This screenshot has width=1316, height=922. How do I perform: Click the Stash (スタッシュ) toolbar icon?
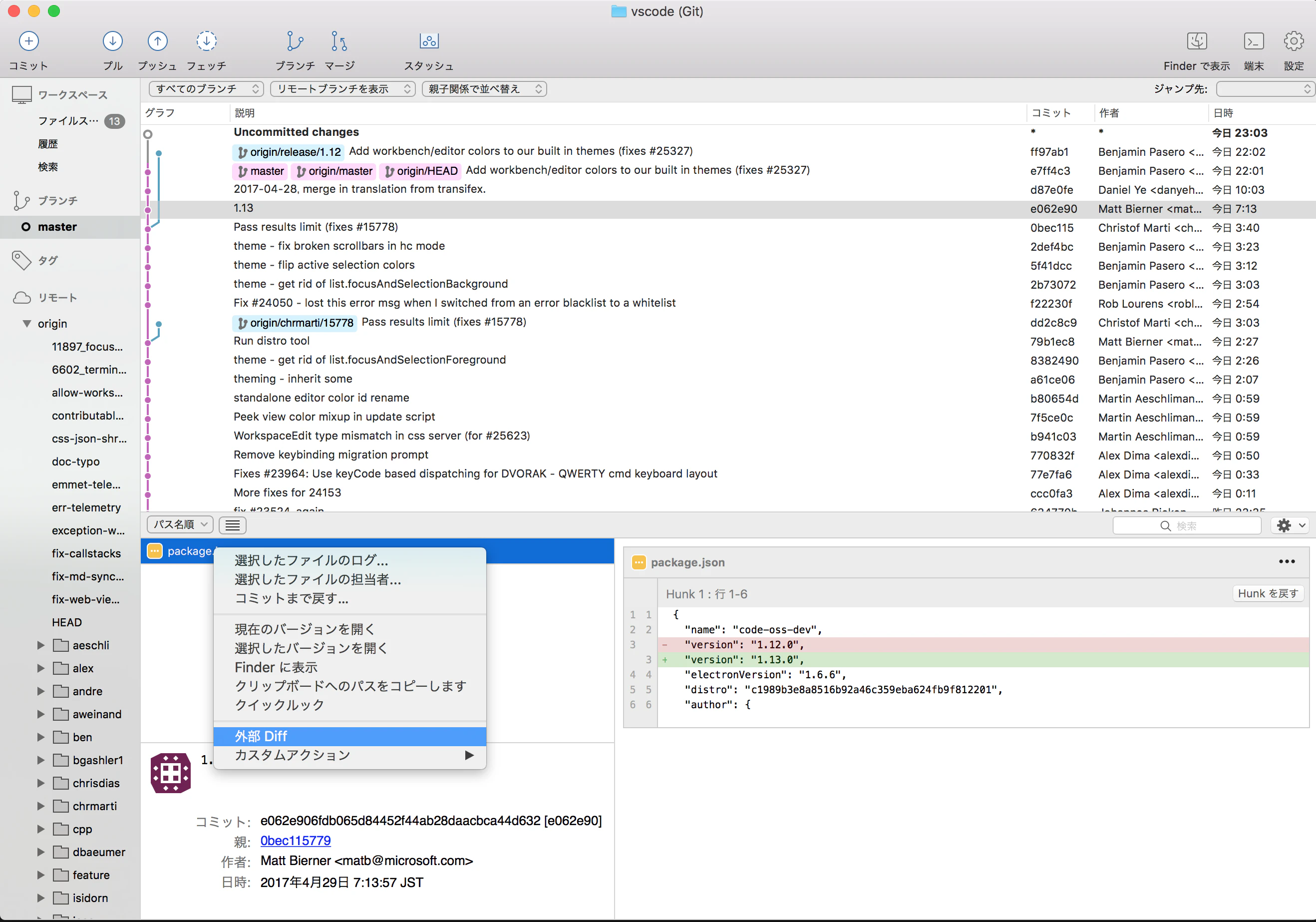tap(429, 41)
